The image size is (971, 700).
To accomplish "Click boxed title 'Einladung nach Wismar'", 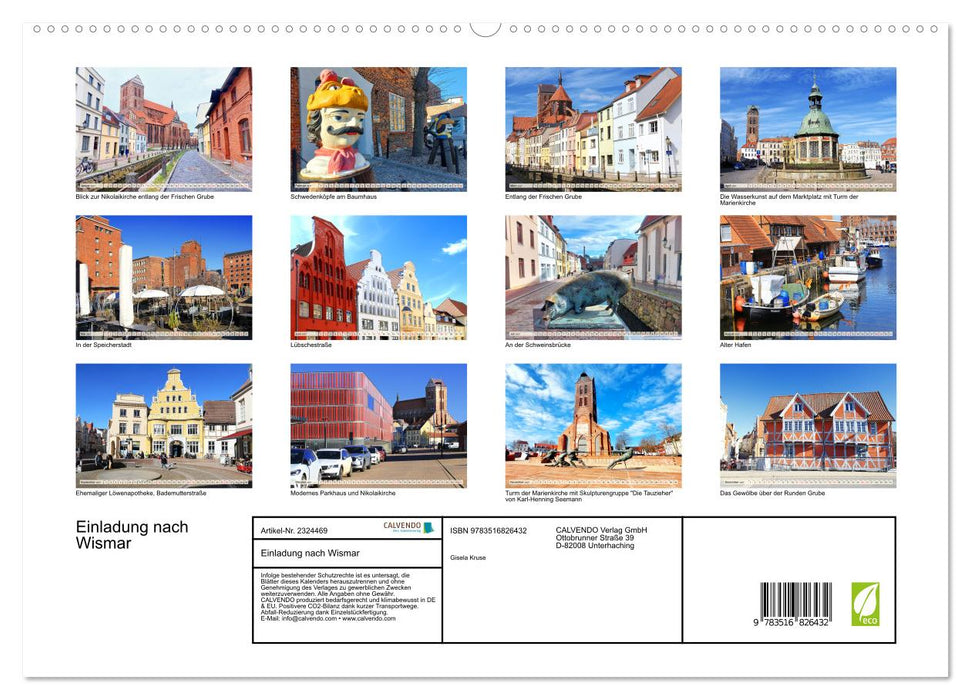I will tap(310, 553).
